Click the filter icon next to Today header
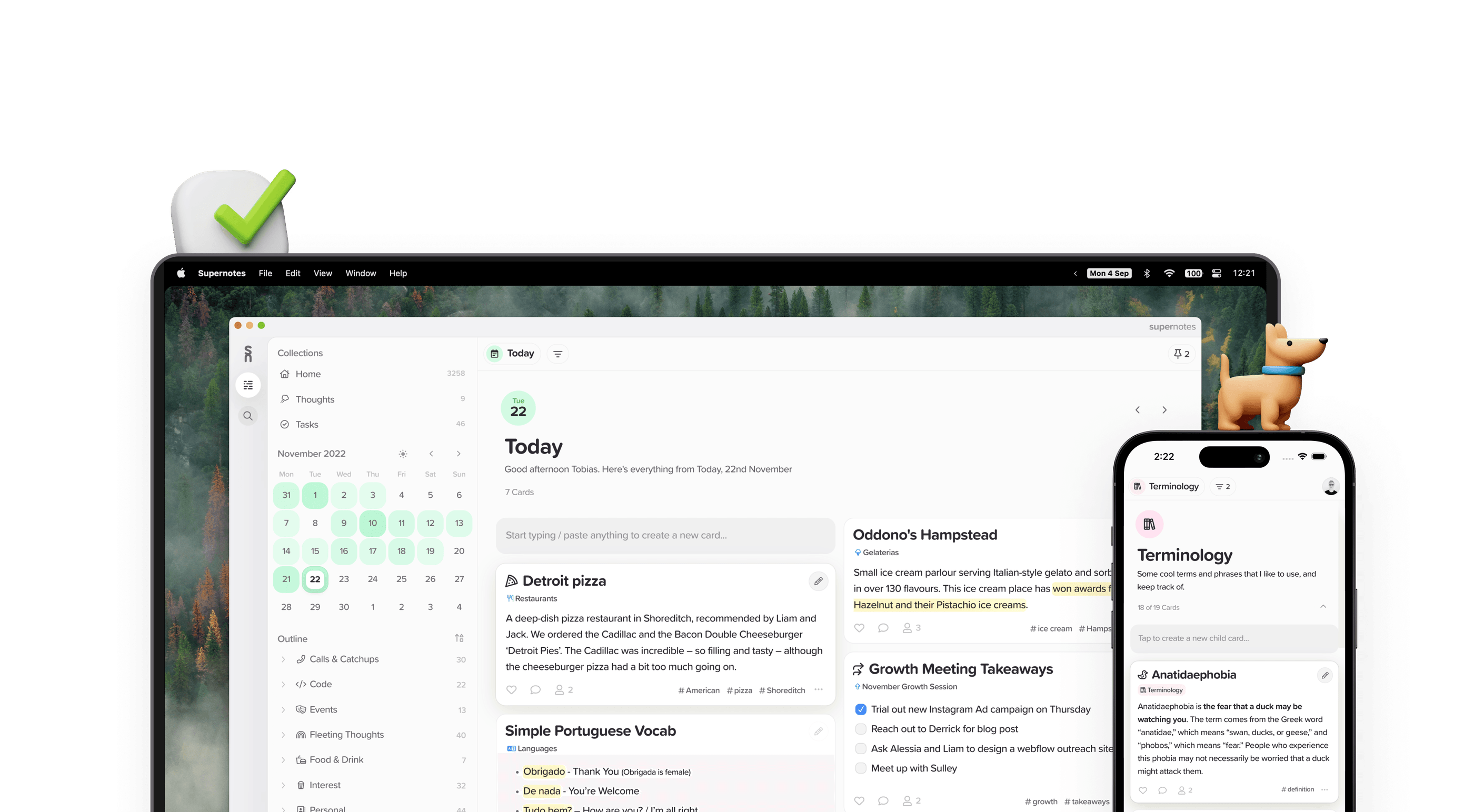 pyautogui.click(x=558, y=353)
